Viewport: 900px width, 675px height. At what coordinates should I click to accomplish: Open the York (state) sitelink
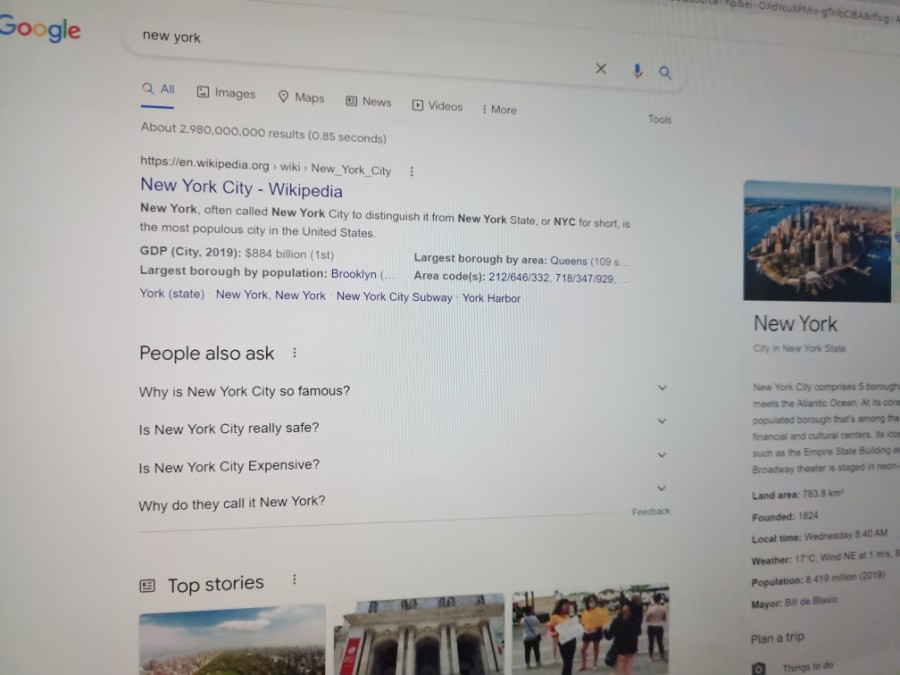pyautogui.click(x=172, y=294)
